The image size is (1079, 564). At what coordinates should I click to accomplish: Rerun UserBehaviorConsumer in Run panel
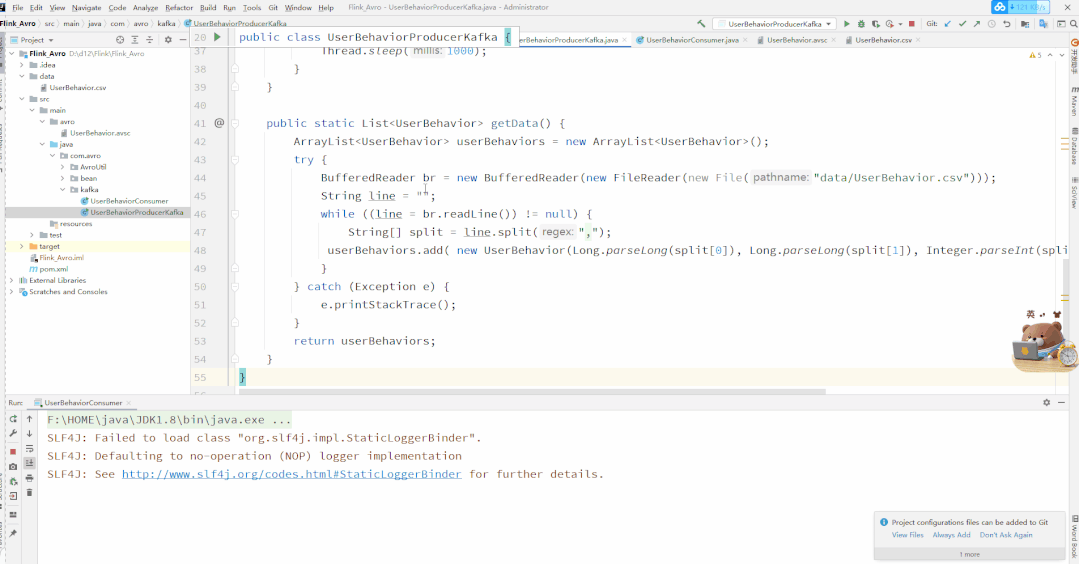pyautogui.click(x=13, y=418)
